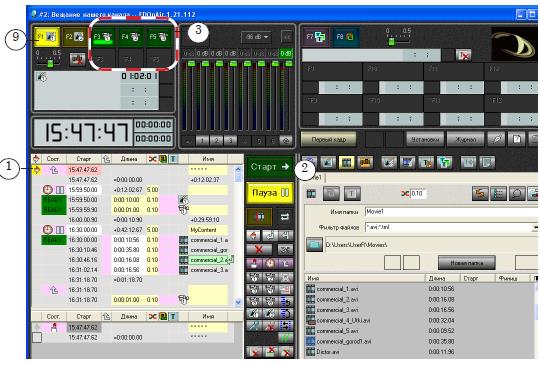Select the F2 video input button
540x365 pixels.
[x=74, y=36]
